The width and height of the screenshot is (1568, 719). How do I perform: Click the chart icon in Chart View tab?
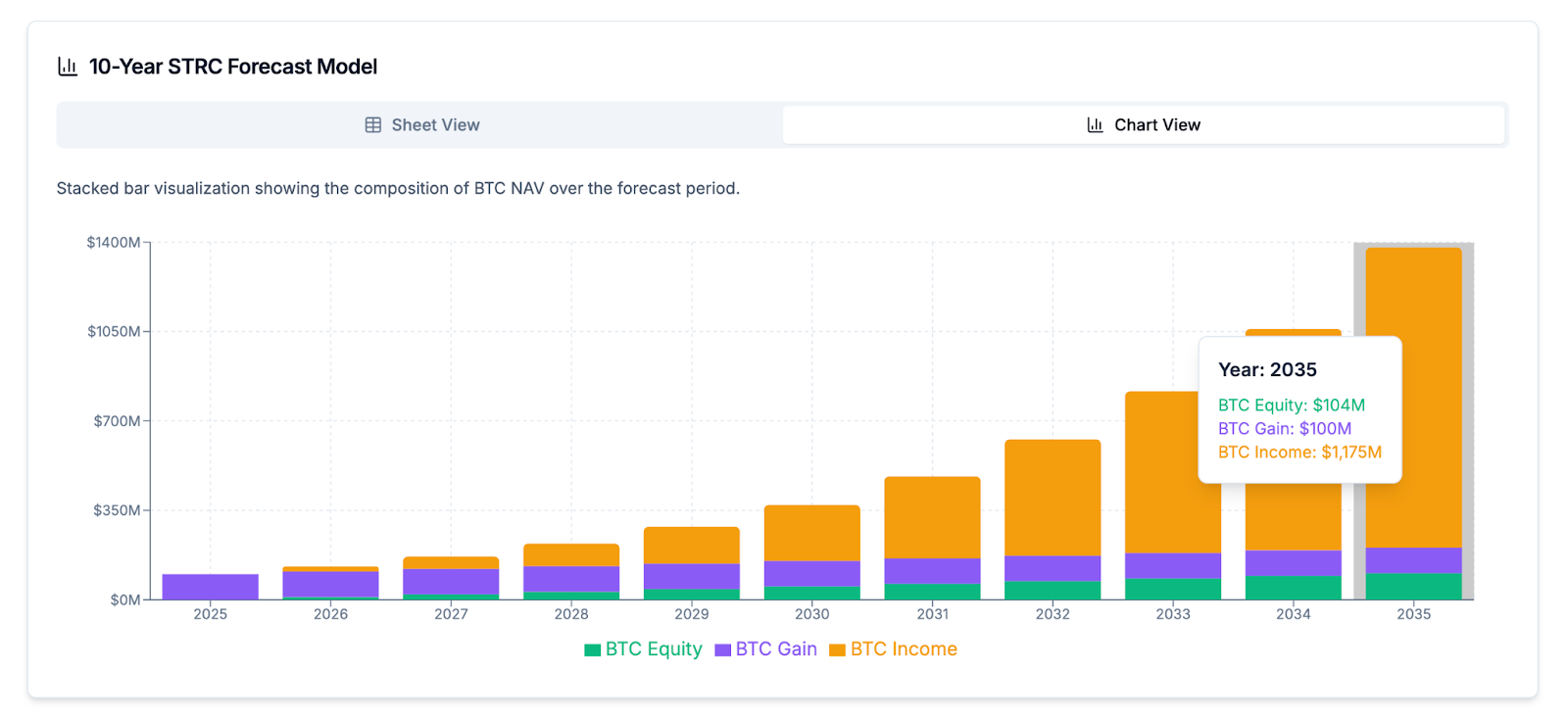[1095, 125]
